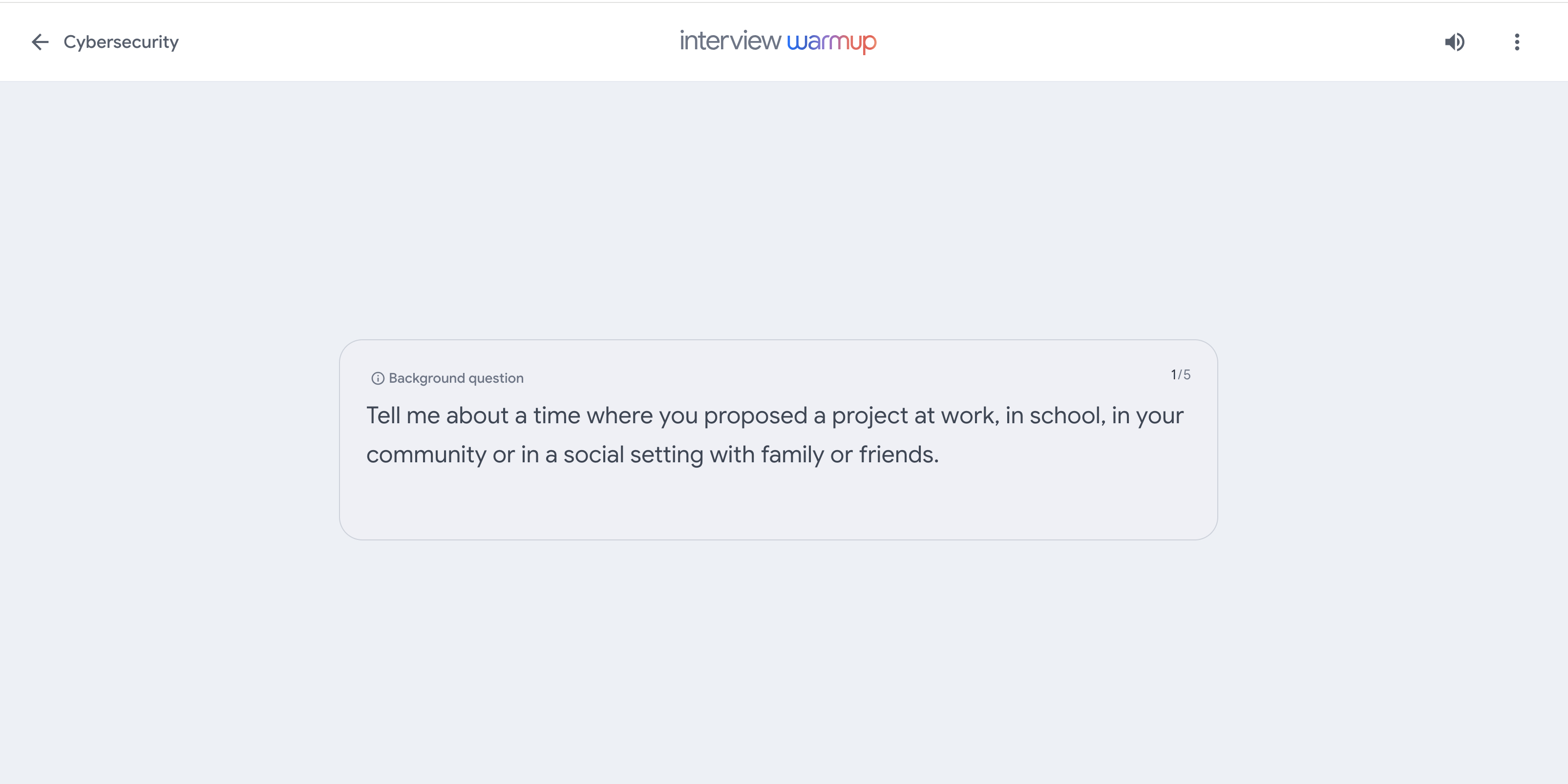The image size is (1568, 784).
Task: Open the three-dot more options menu
Action: [1517, 42]
